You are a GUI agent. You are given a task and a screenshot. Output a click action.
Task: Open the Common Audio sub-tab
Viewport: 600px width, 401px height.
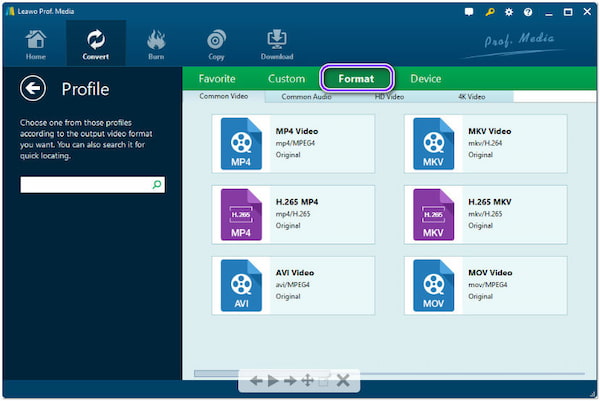[x=306, y=97]
